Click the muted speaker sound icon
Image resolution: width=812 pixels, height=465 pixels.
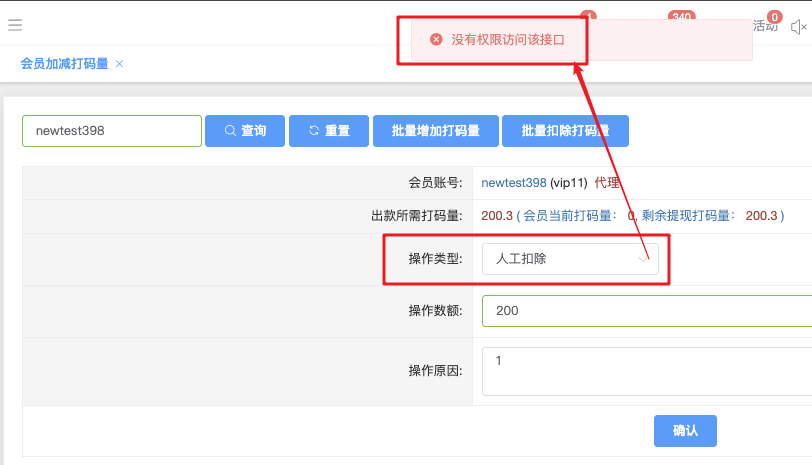point(798,27)
